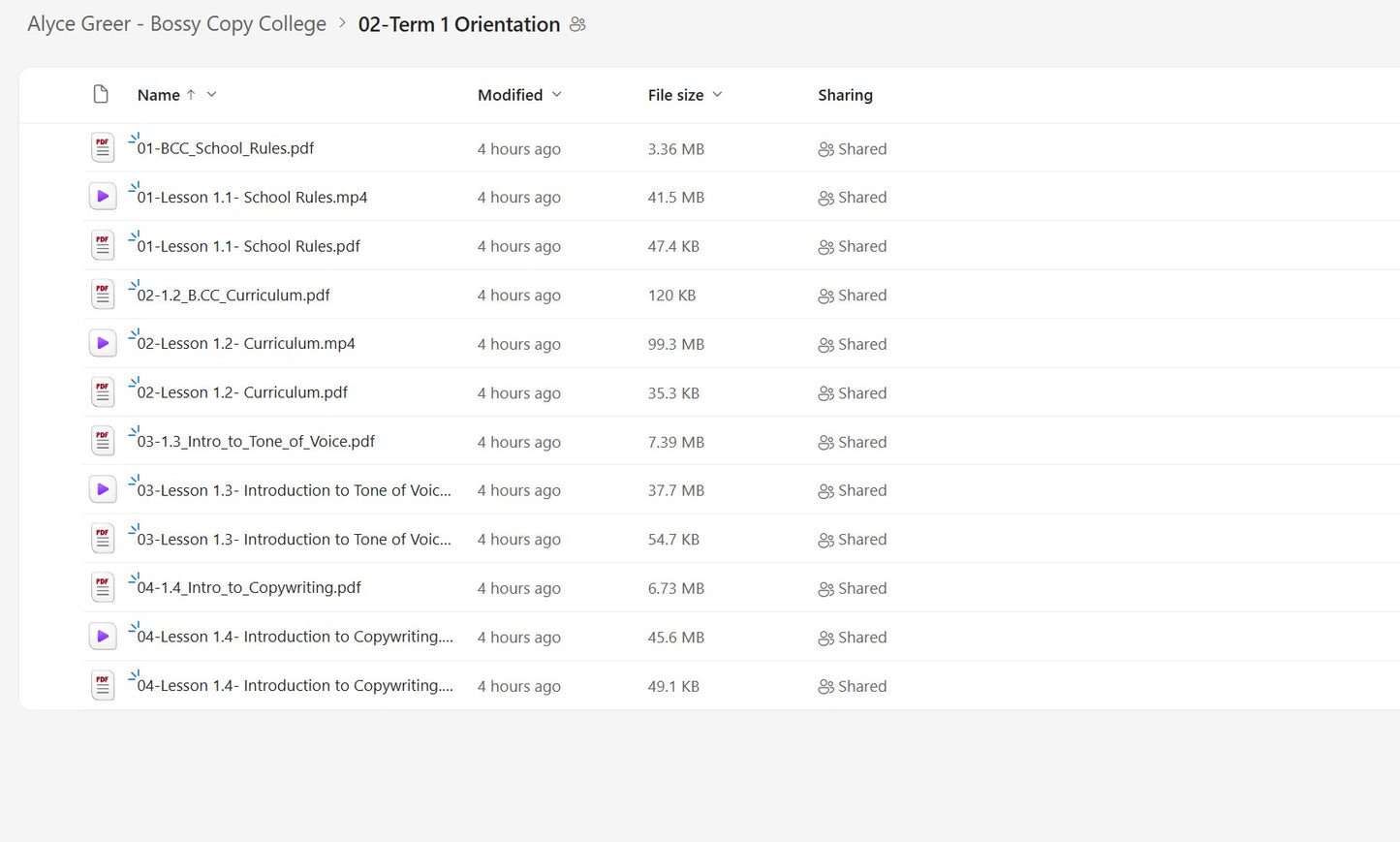The width and height of the screenshot is (1400, 842).
Task: Open 02-Lesson 1.2- Curriculum.pdf file
Action: (242, 392)
